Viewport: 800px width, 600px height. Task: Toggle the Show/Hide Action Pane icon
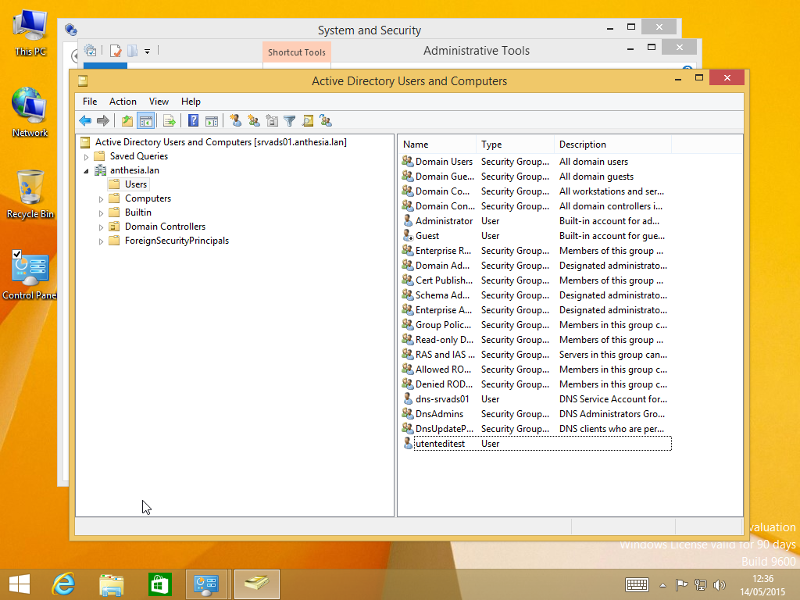[x=211, y=121]
